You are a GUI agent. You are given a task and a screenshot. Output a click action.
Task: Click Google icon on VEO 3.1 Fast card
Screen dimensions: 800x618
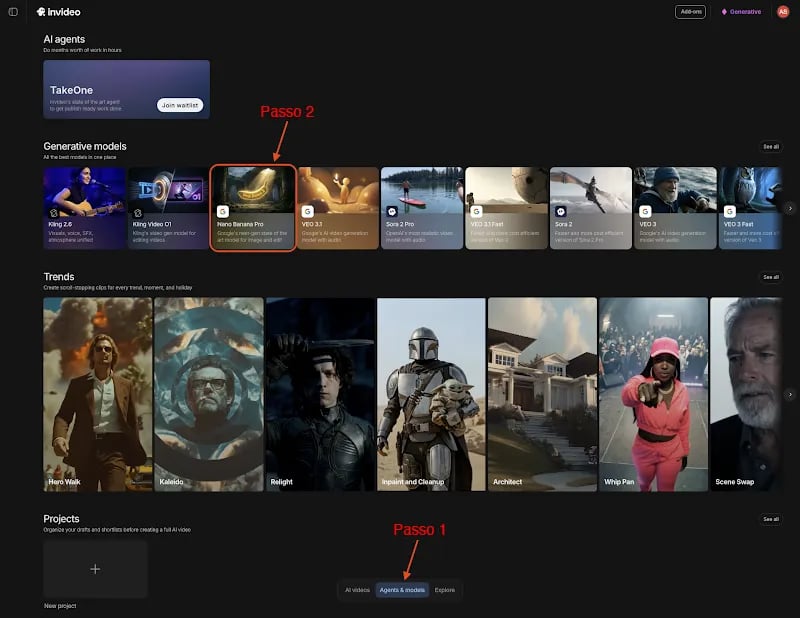click(477, 211)
